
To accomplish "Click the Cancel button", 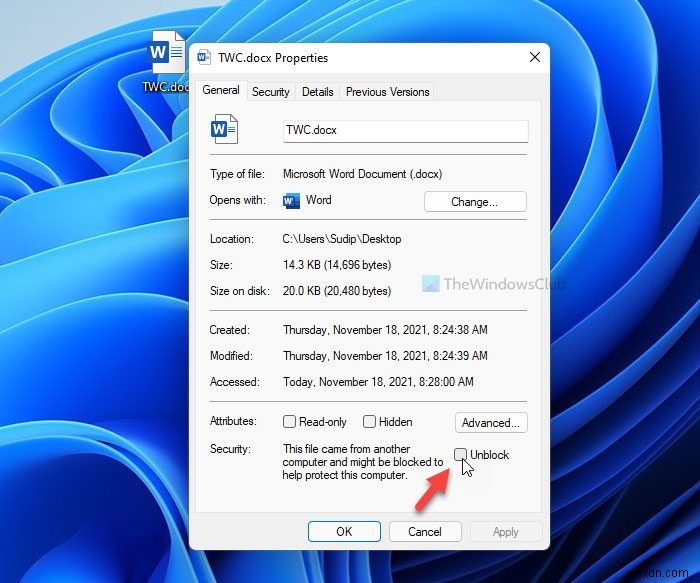I will pos(425,532).
